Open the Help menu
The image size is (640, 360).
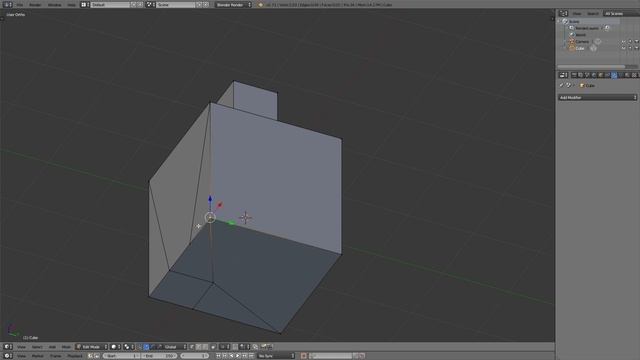[x=71, y=5]
